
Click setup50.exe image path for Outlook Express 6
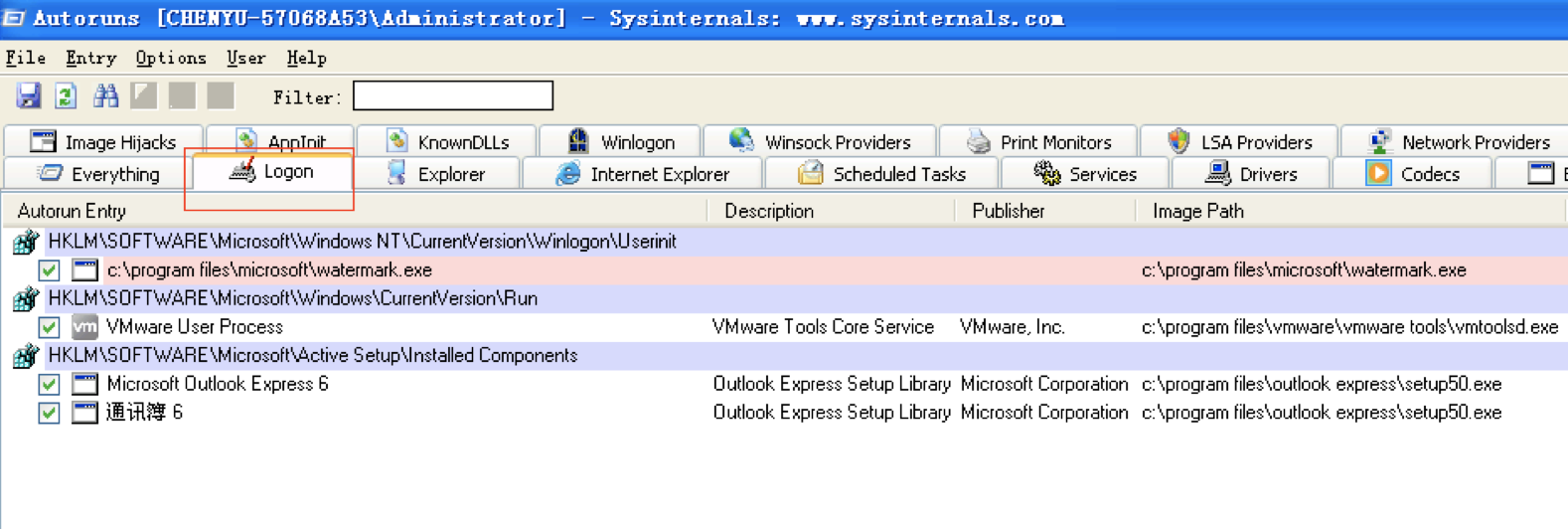pos(1322,384)
